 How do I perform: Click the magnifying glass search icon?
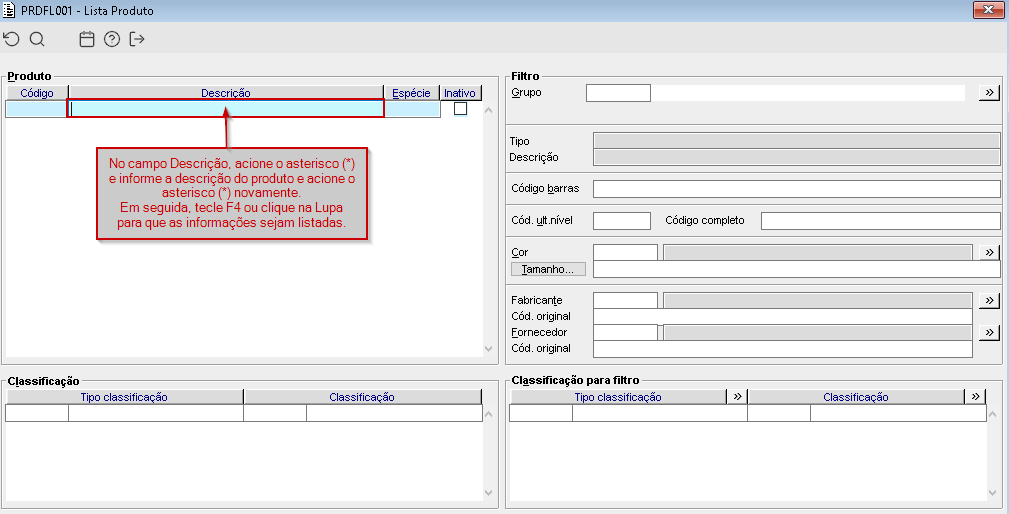(37, 39)
